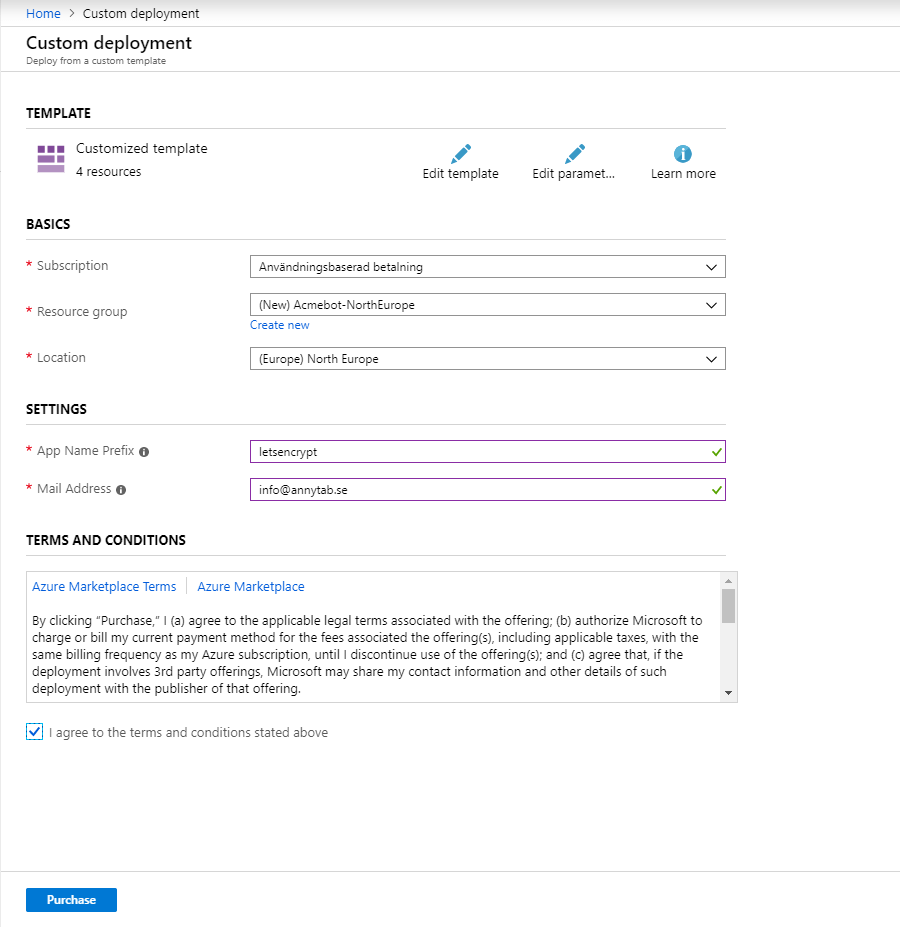Click the Location field label
The width and height of the screenshot is (900, 927).
[61, 358]
